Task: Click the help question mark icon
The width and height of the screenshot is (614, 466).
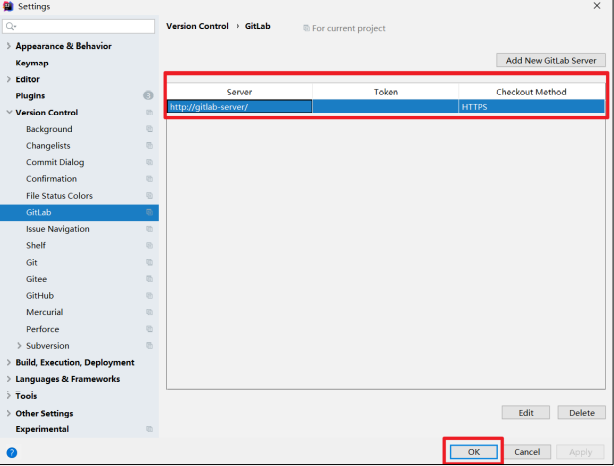Action: (11, 452)
